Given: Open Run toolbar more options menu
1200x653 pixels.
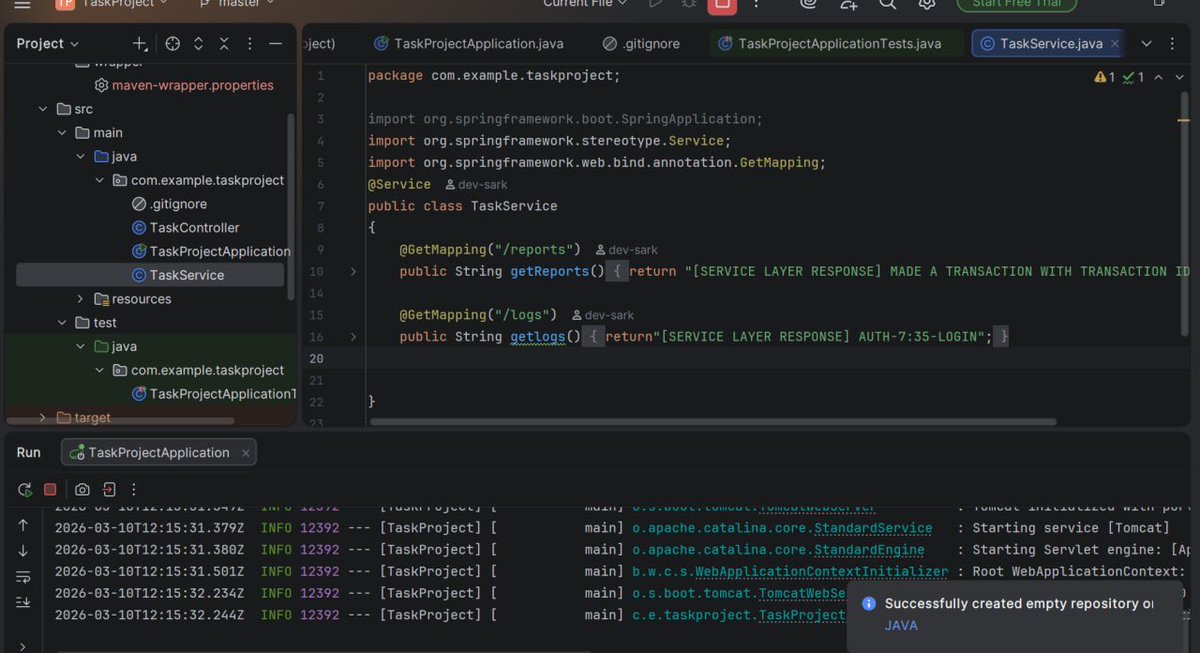Looking at the screenshot, I should pos(134,490).
